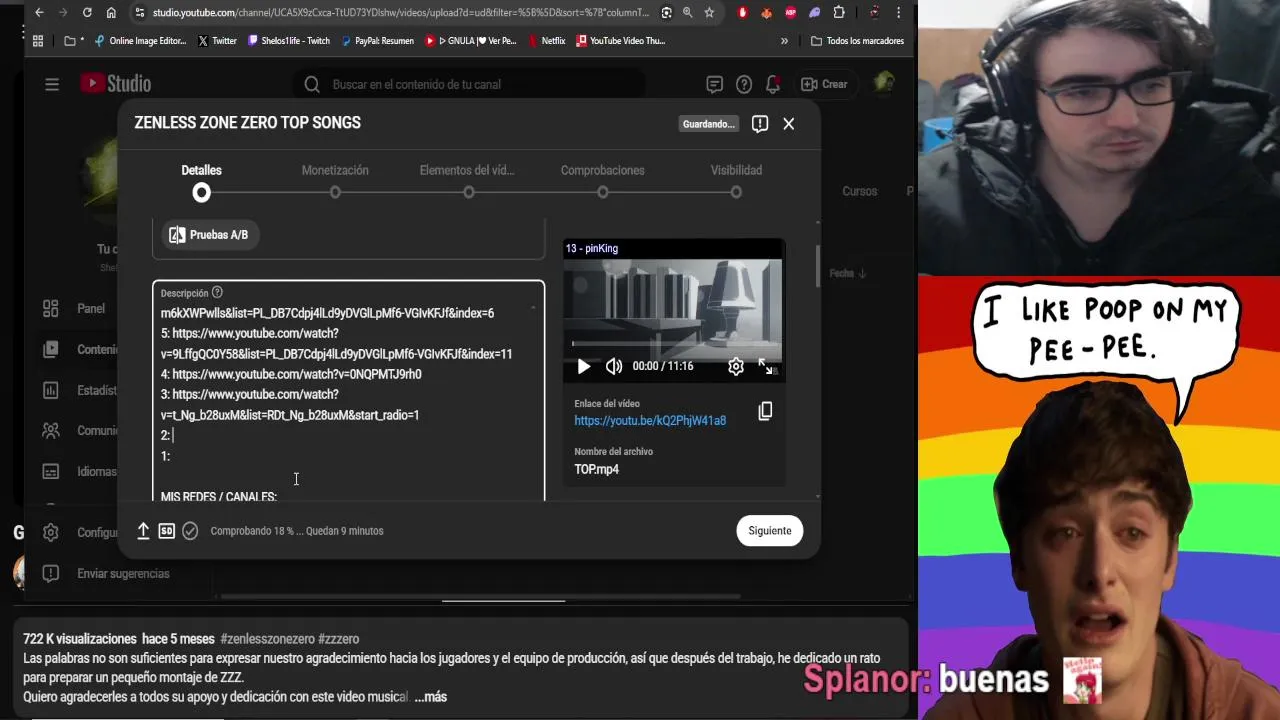Open the browser zoom magnifier icon
1280x720 pixels.
tap(687, 13)
